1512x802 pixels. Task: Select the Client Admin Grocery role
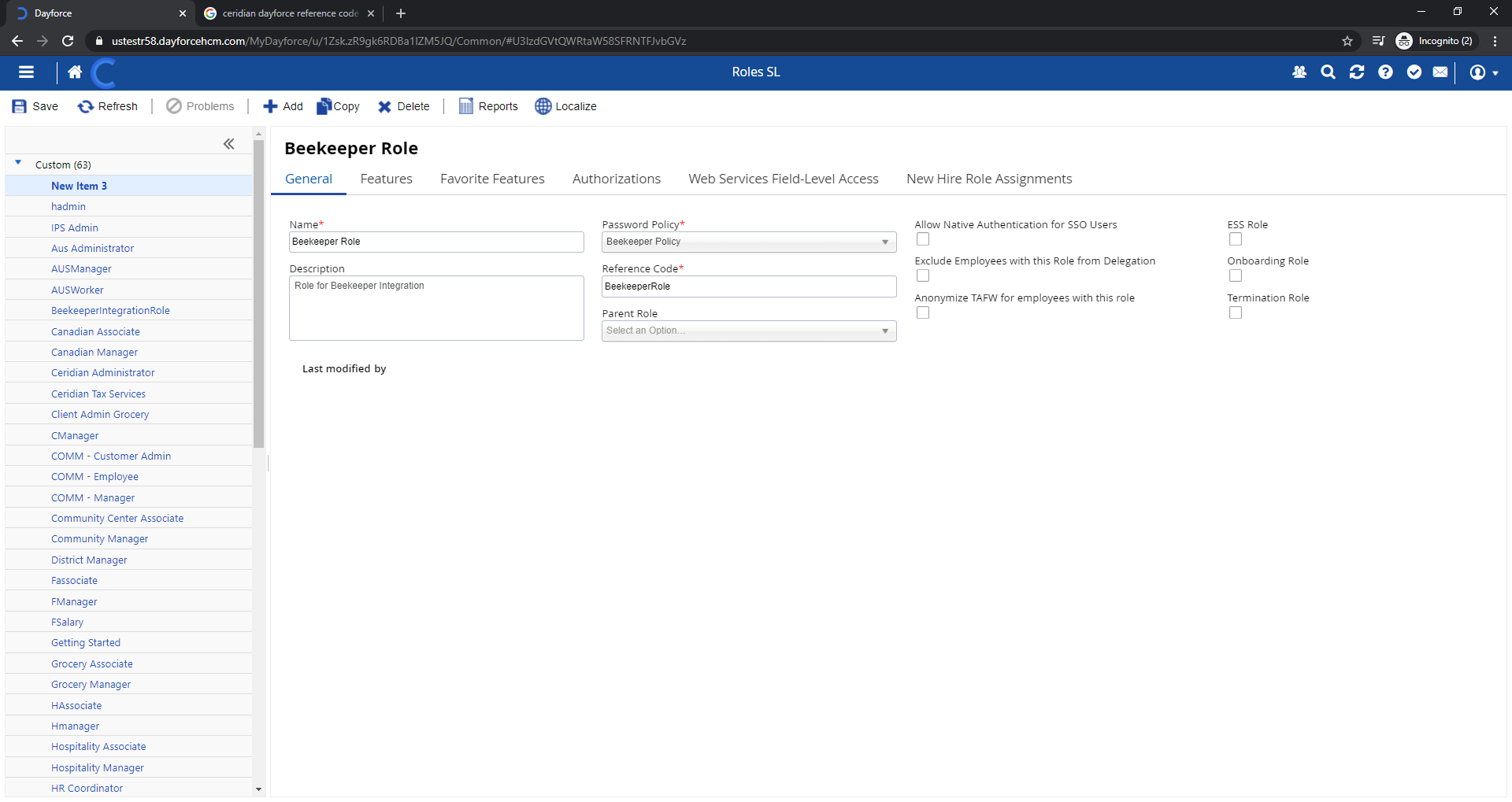[x=100, y=415]
